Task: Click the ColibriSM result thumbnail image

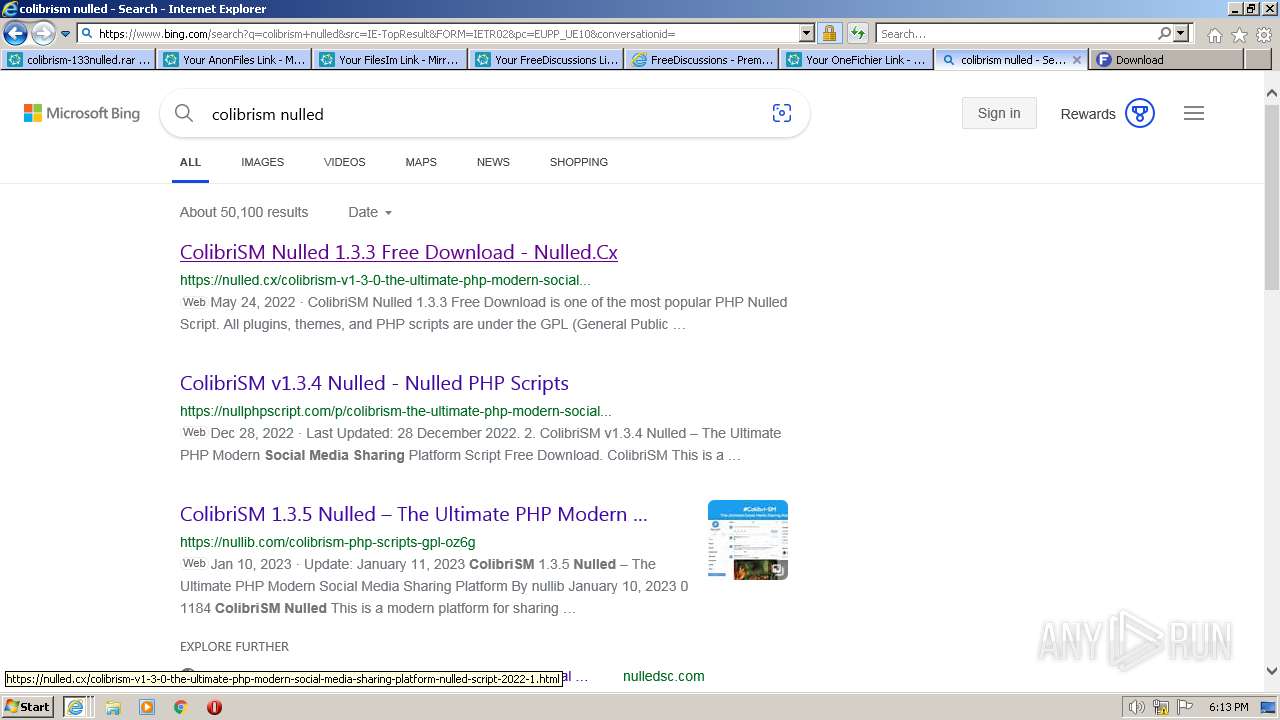Action: click(x=748, y=540)
